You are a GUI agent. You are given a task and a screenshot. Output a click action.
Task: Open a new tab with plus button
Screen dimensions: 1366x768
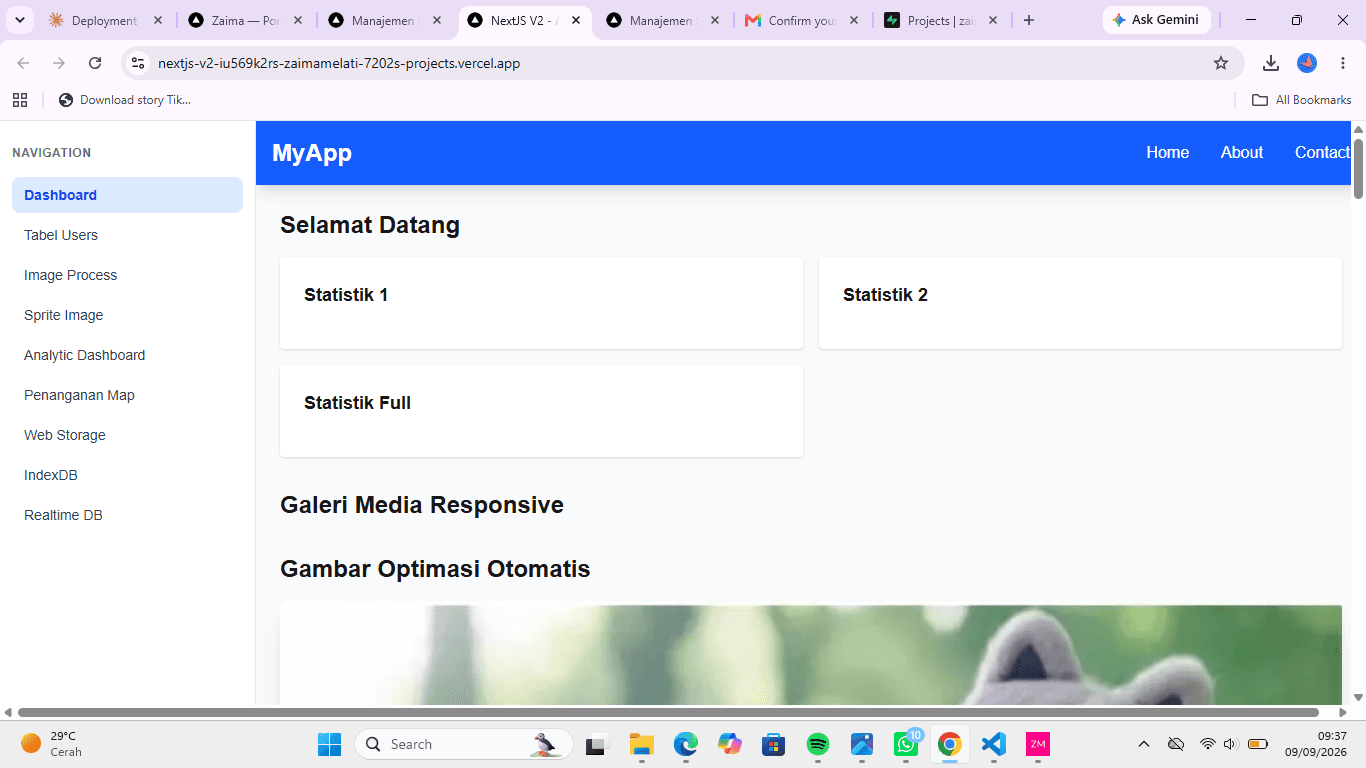click(1029, 20)
